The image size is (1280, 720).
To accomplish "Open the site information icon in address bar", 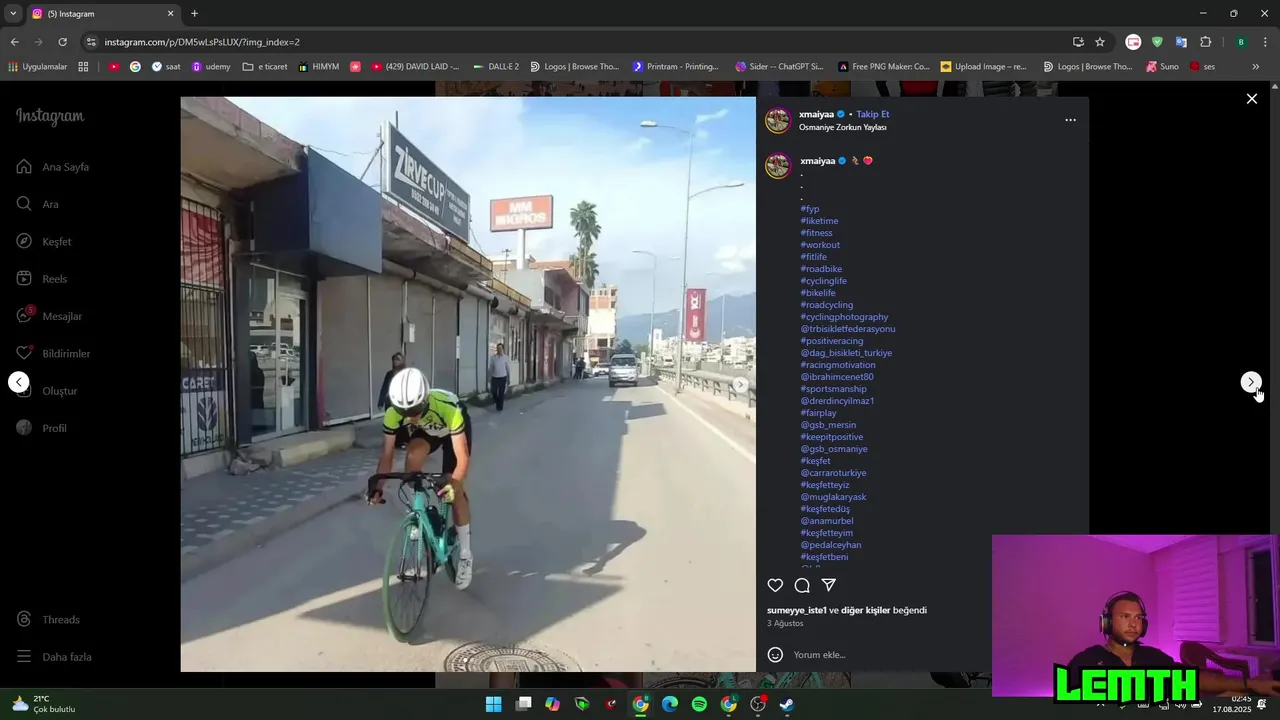I will 91,42.
